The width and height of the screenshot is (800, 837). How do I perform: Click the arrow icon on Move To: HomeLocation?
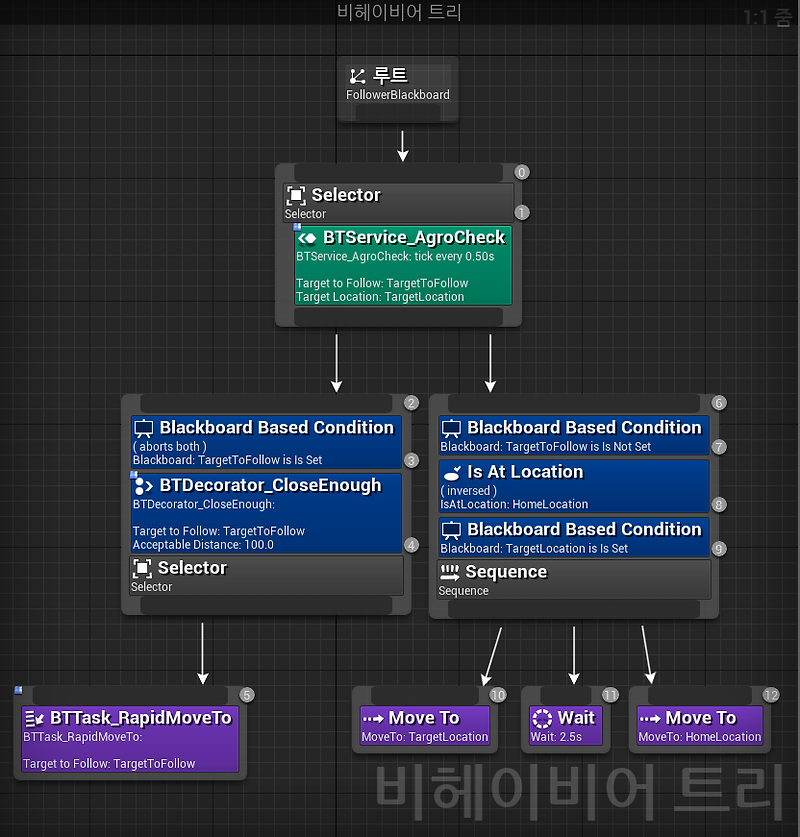(648, 718)
